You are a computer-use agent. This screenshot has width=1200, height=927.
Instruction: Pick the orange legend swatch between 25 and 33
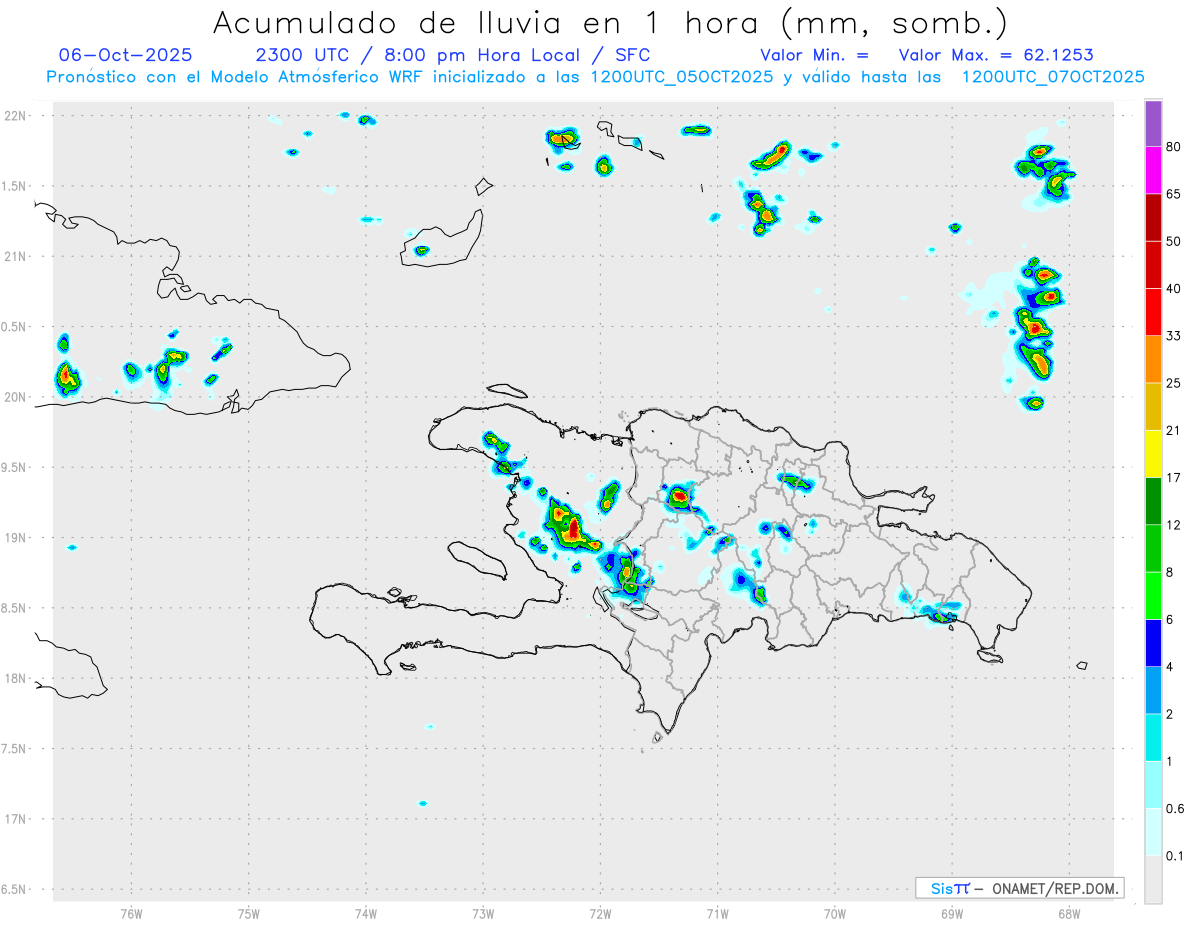1153,359
